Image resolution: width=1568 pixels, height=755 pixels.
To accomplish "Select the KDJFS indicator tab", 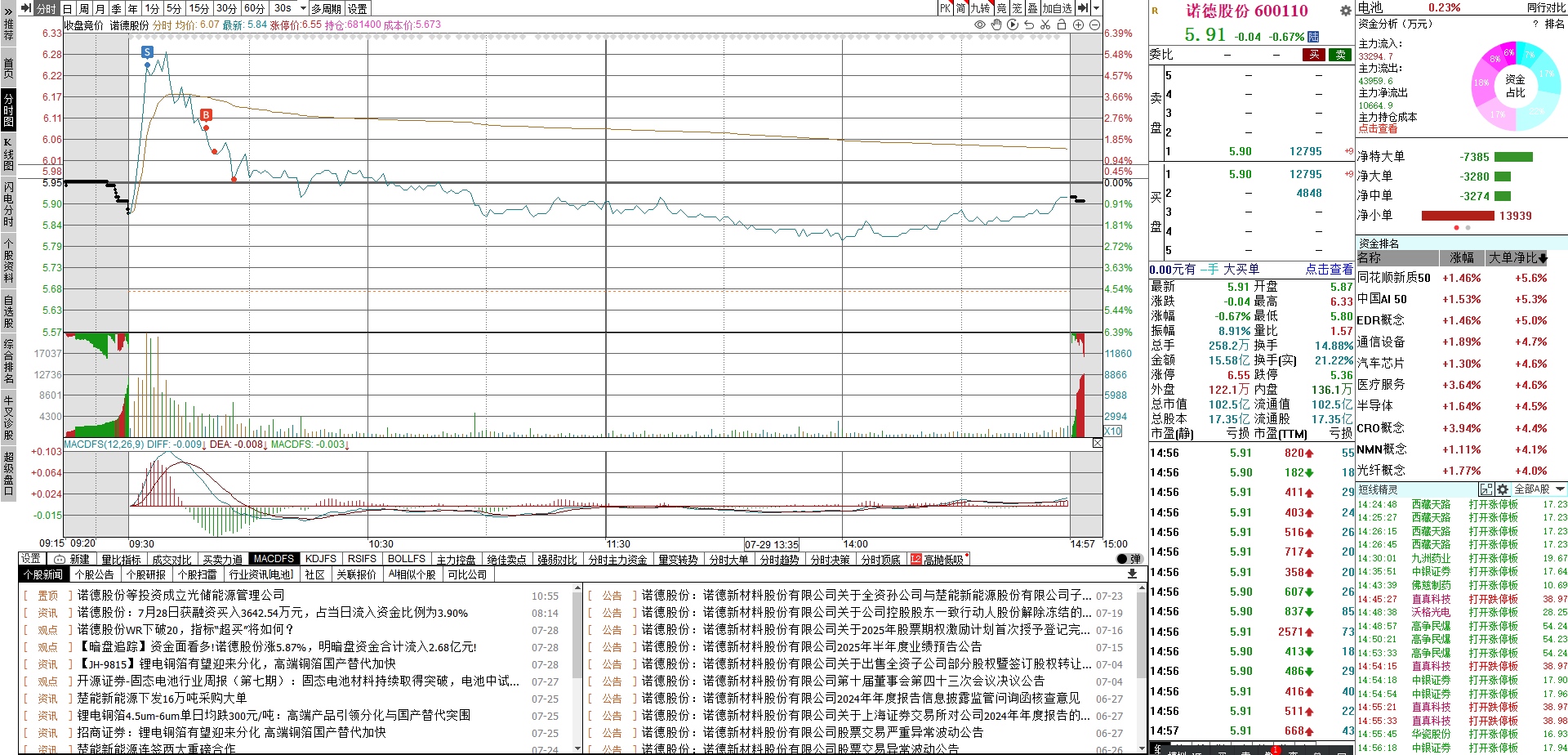I will [x=320, y=559].
